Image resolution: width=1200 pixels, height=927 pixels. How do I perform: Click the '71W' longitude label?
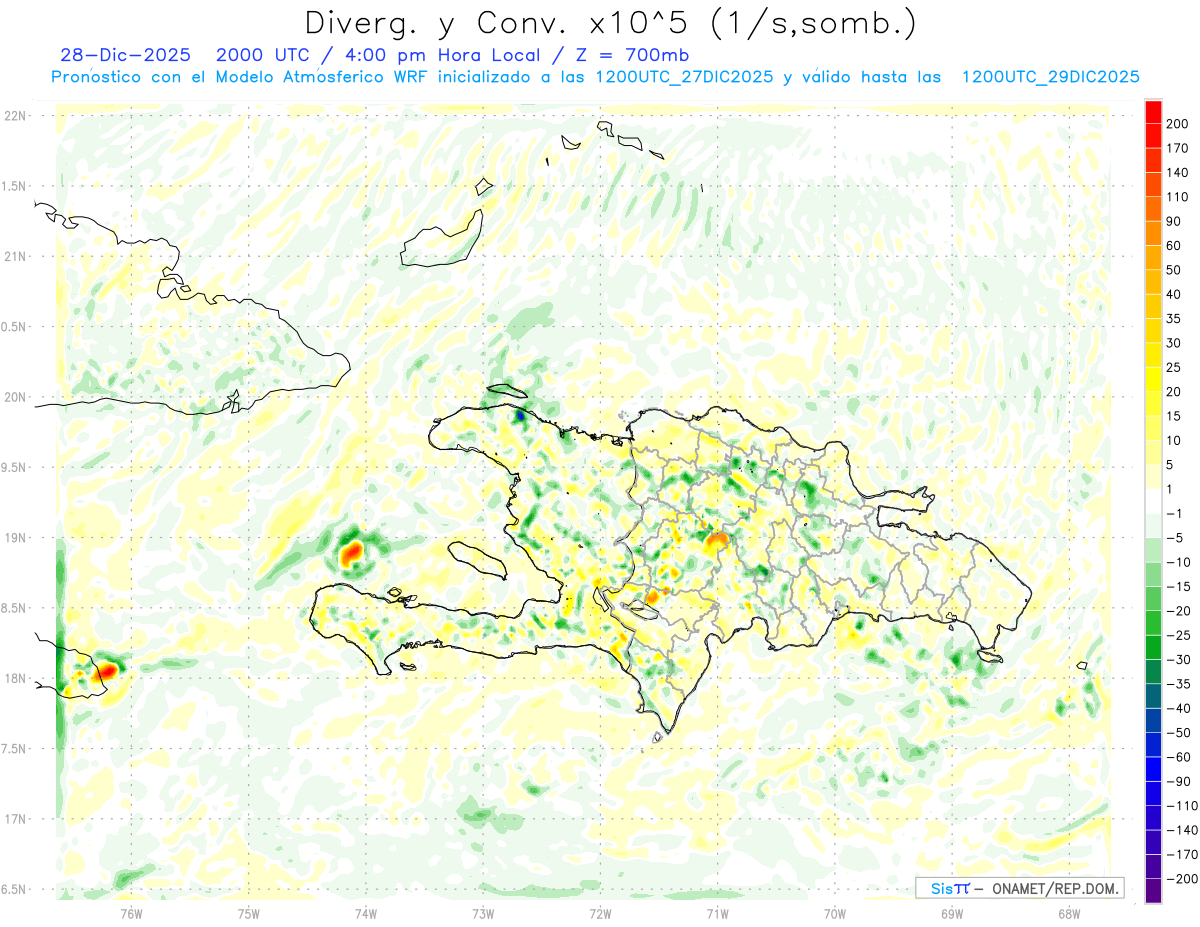click(x=717, y=912)
